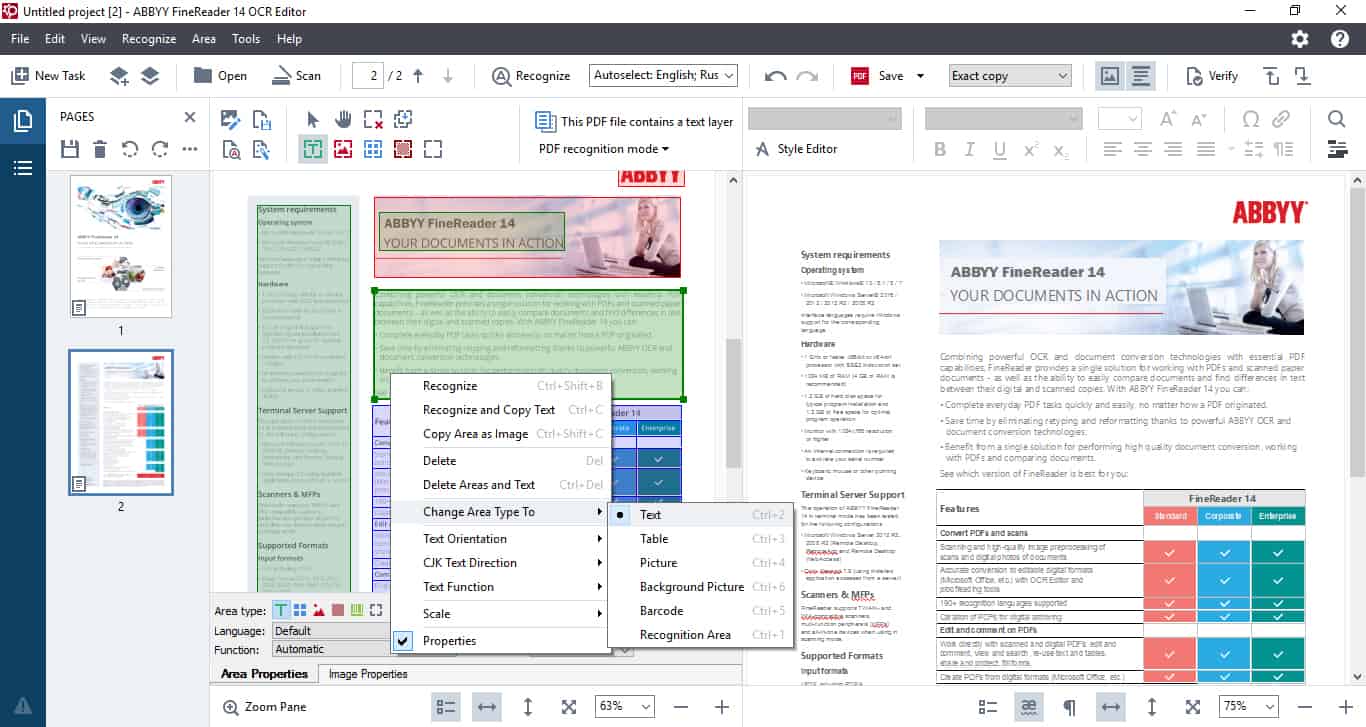Toggle properties panel button in image pane
The height and width of the screenshot is (727, 1366).
click(x=446, y=707)
